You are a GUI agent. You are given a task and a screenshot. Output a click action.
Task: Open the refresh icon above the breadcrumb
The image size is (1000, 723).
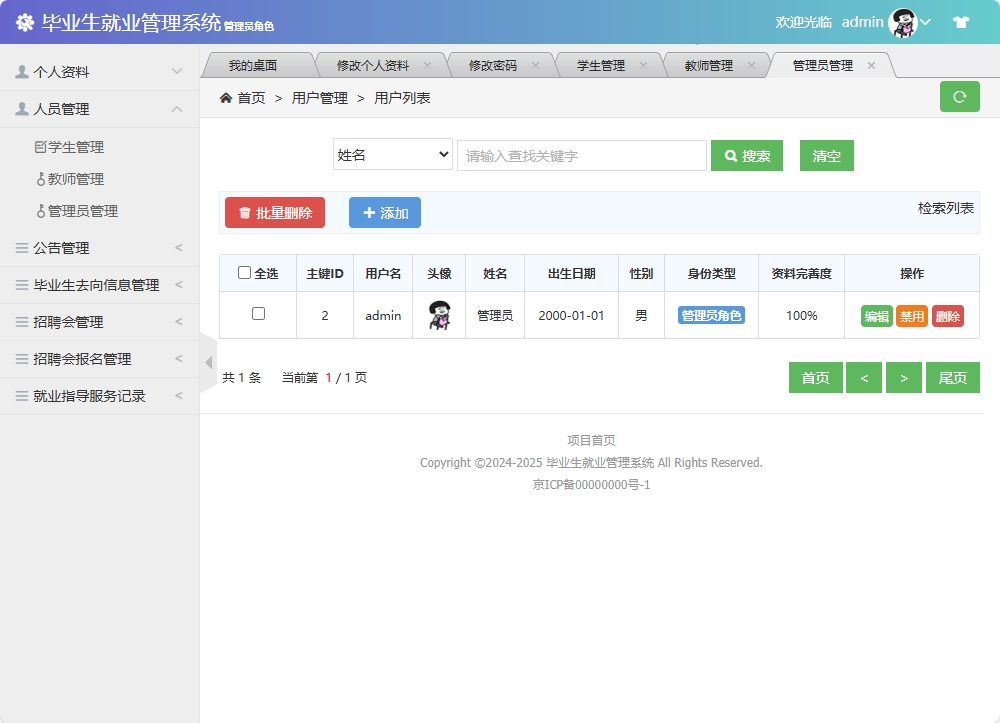959,97
